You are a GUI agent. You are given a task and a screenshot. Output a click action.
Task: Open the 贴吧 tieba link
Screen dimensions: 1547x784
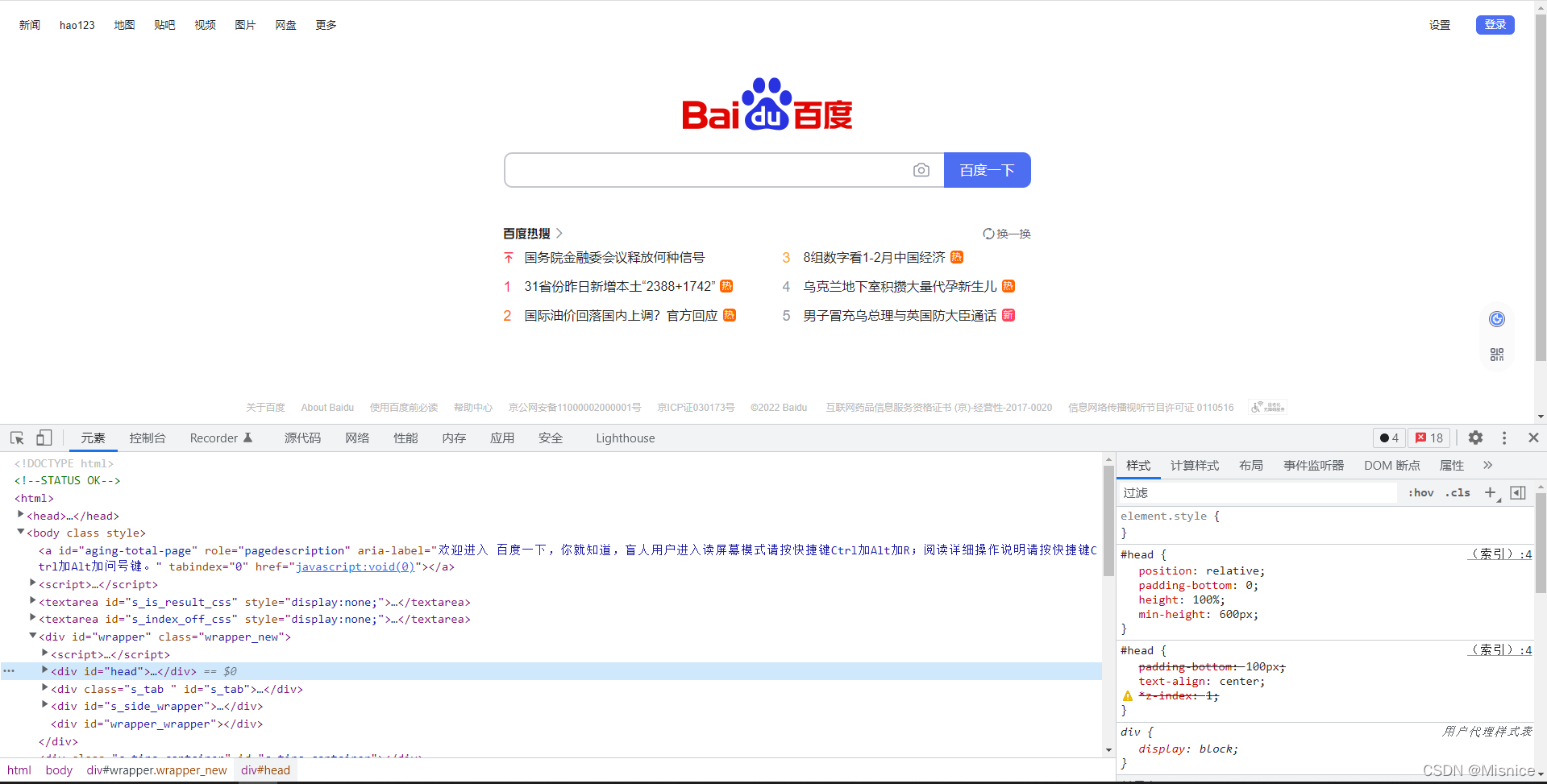click(x=164, y=25)
